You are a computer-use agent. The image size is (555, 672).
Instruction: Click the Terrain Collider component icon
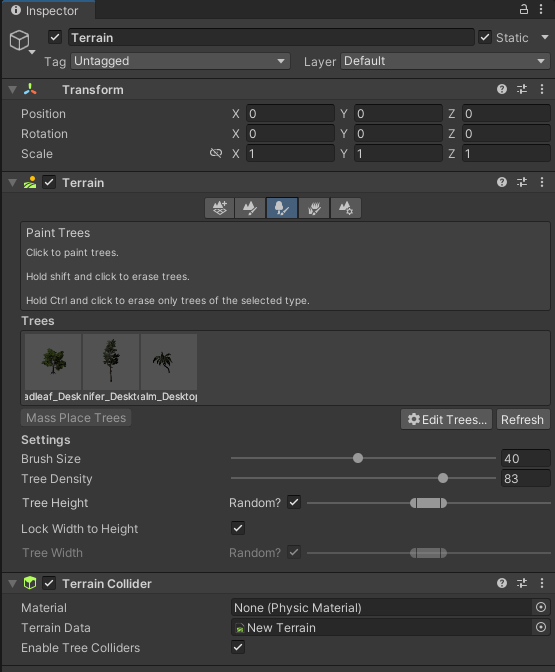[30, 583]
